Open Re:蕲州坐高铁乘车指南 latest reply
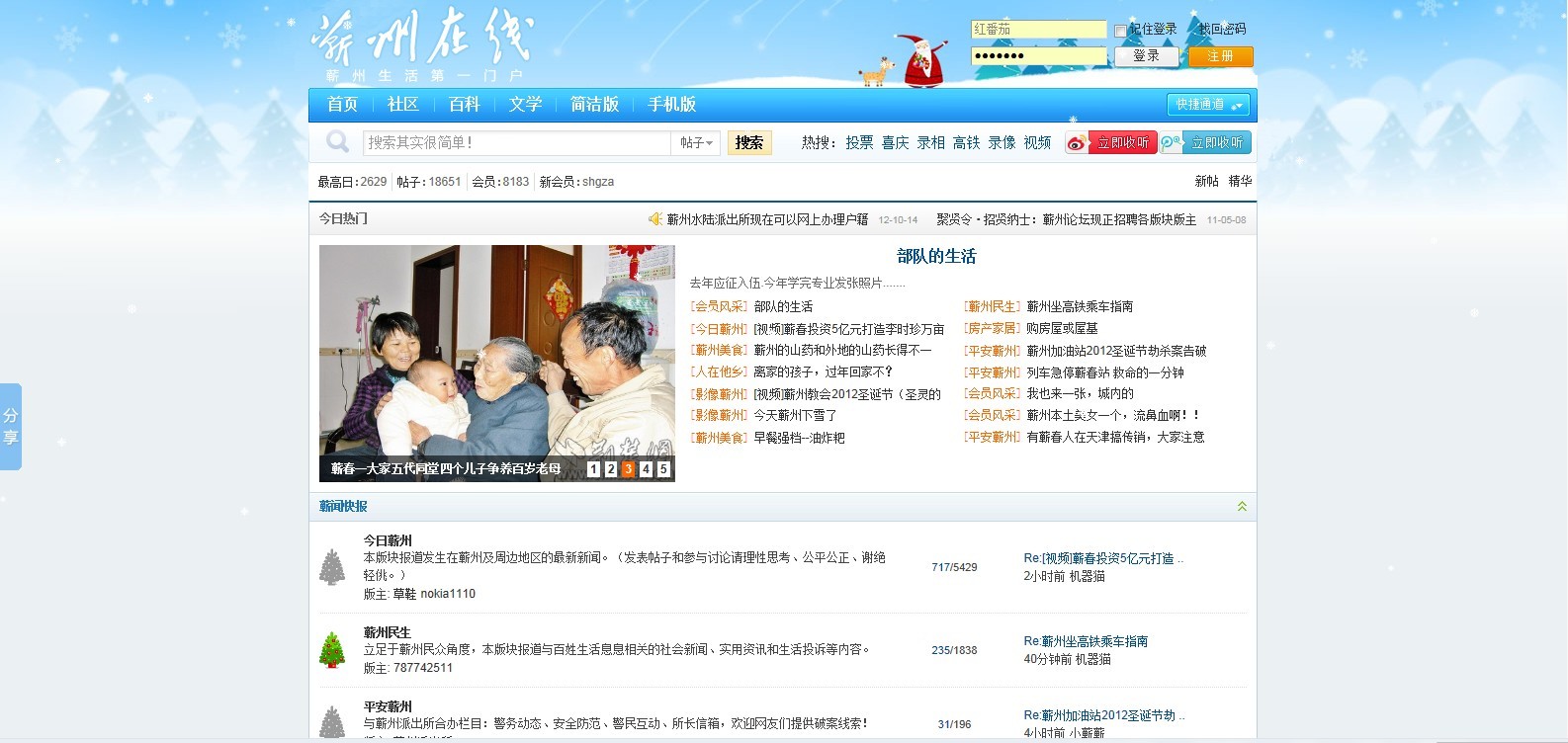Viewport: 1568px width, 743px height. pyautogui.click(x=1086, y=641)
